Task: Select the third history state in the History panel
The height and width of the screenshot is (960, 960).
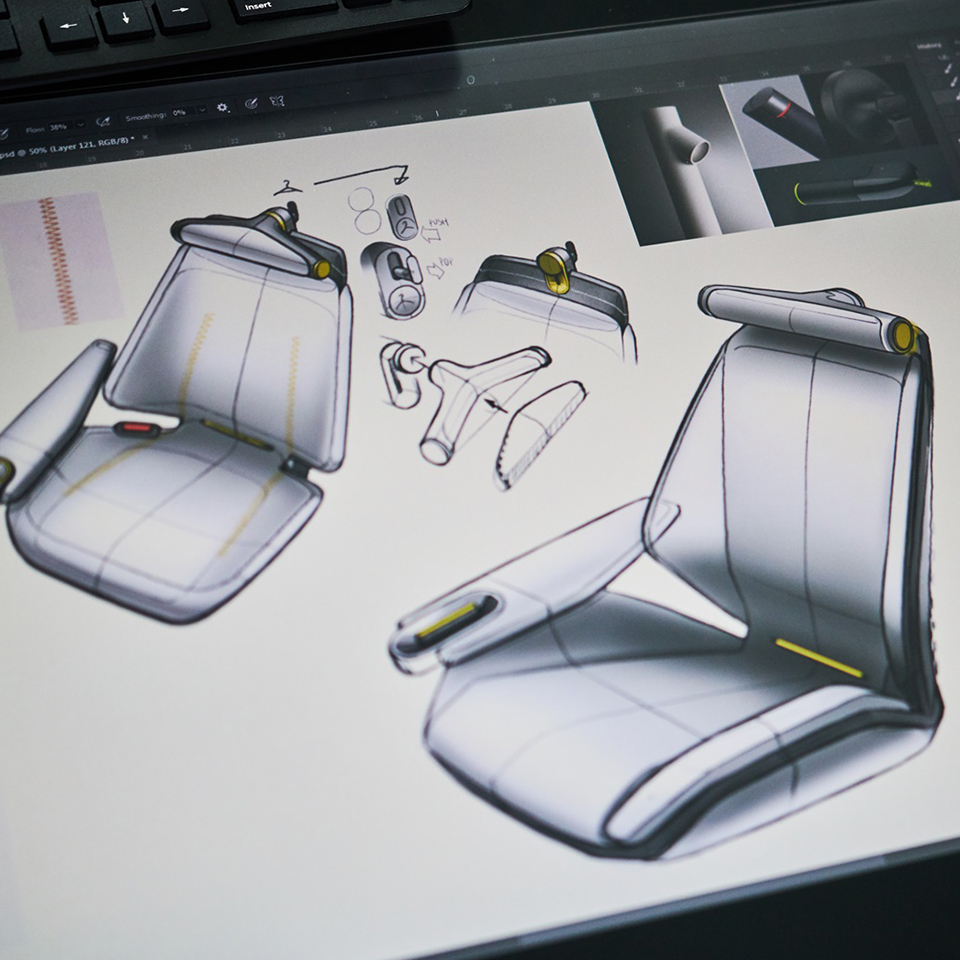Action: [956, 97]
